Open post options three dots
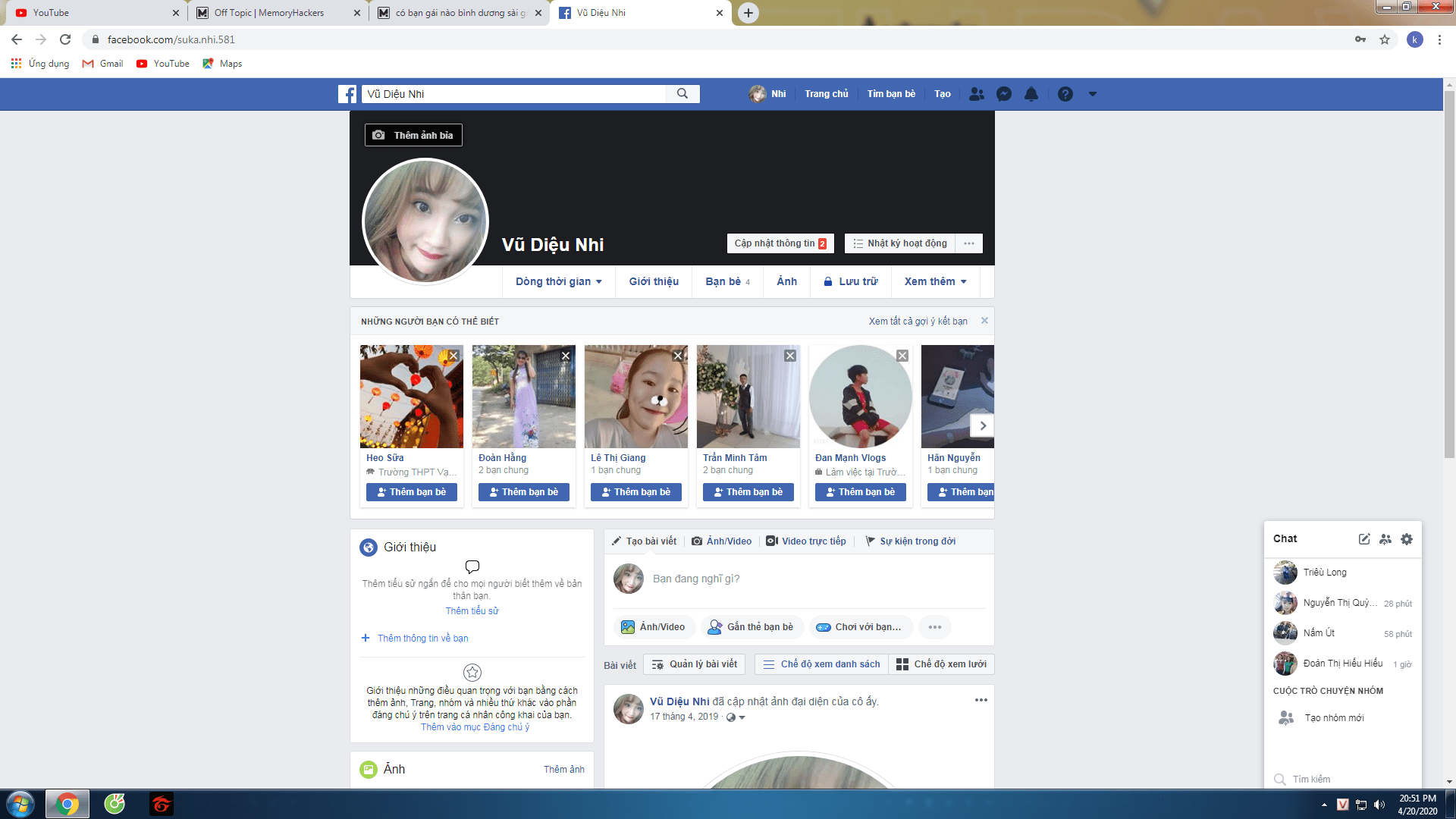Screen dimensions: 1456x819 pos(981,700)
